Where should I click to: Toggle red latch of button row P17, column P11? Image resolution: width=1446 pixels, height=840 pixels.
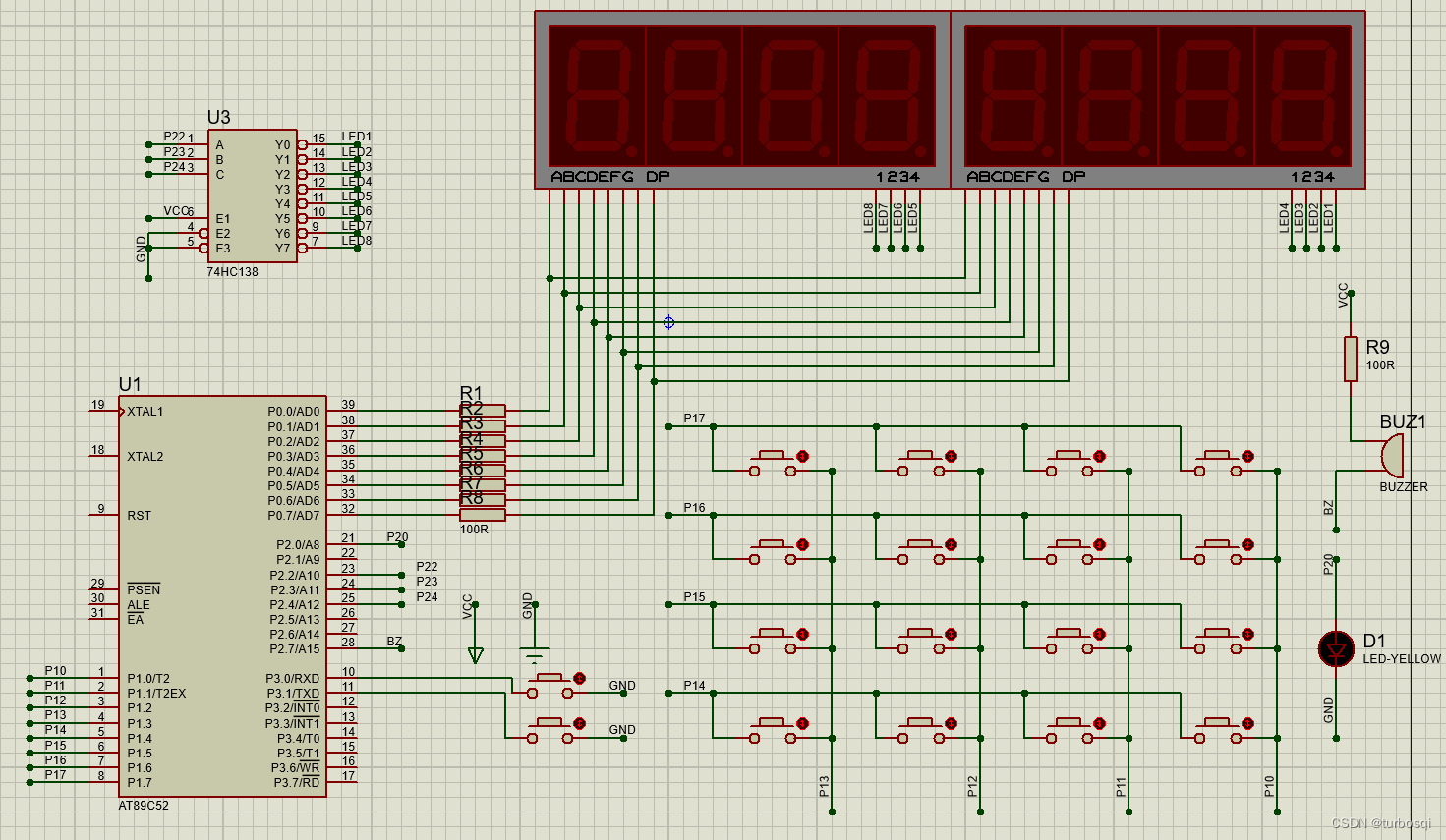click(1099, 456)
